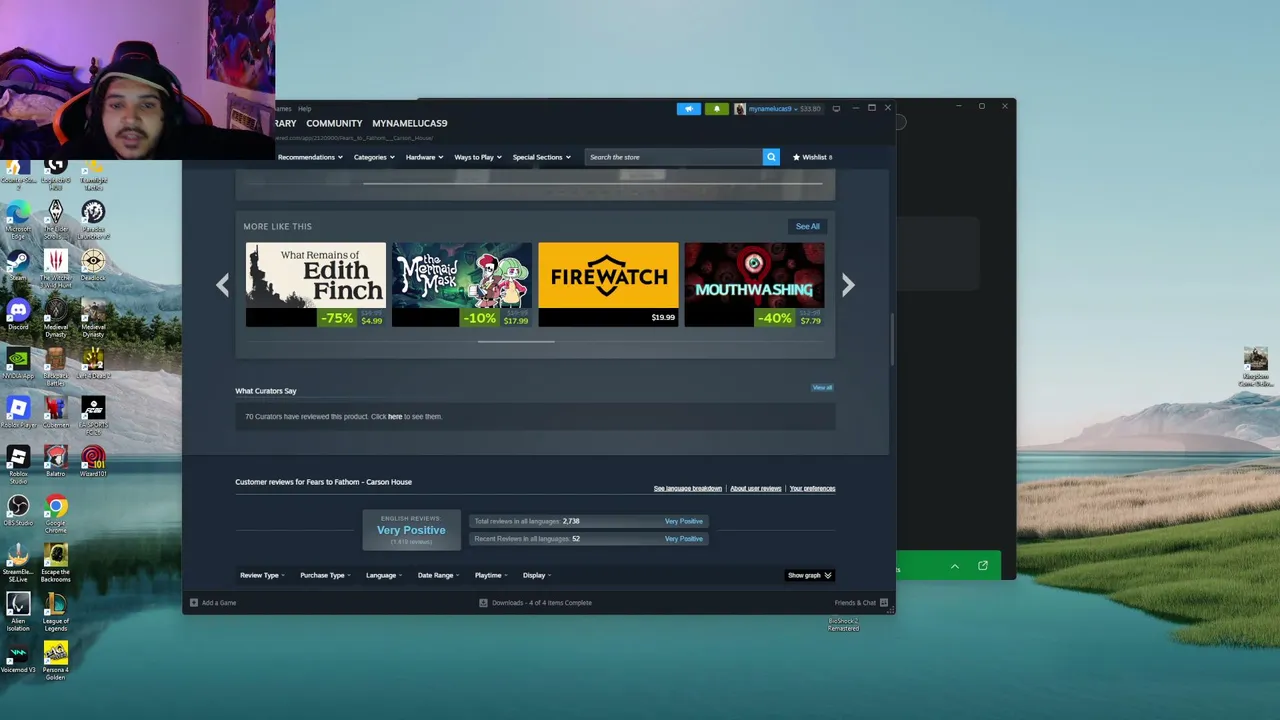Open the Wishlist button

(x=813, y=157)
